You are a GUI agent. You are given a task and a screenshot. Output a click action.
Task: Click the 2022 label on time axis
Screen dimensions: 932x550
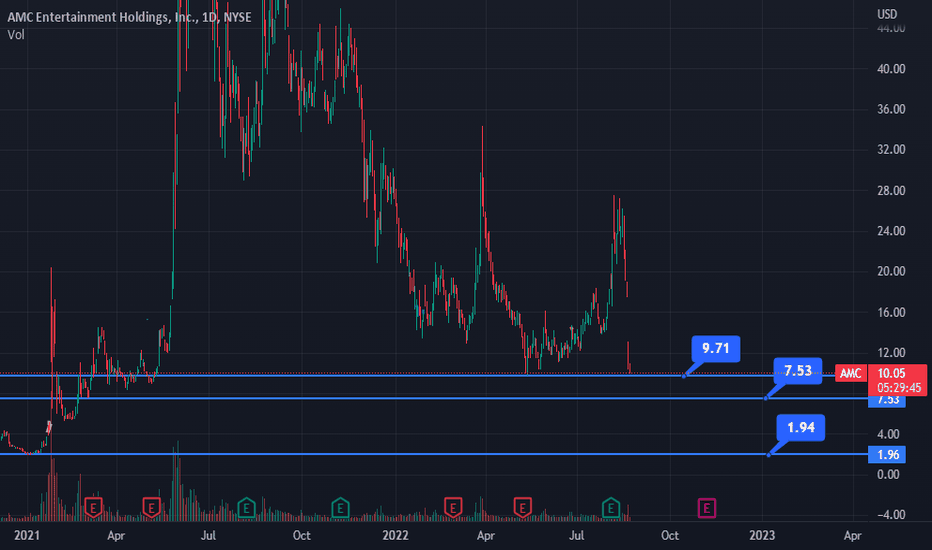[395, 536]
